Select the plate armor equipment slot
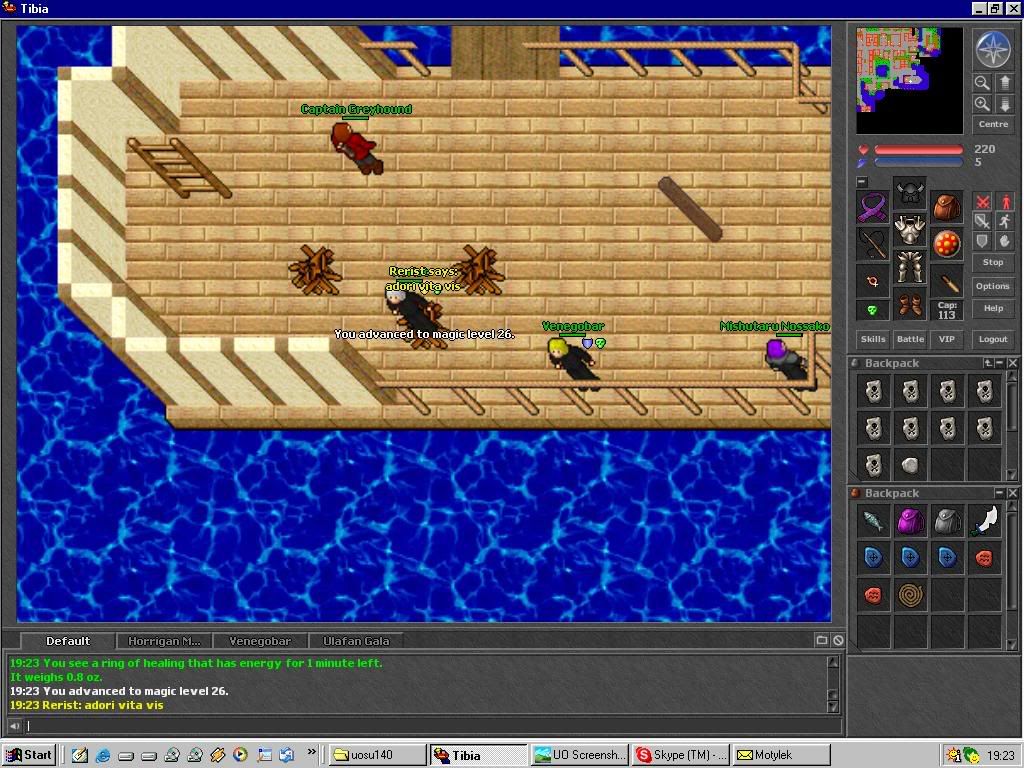 [910, 231]
